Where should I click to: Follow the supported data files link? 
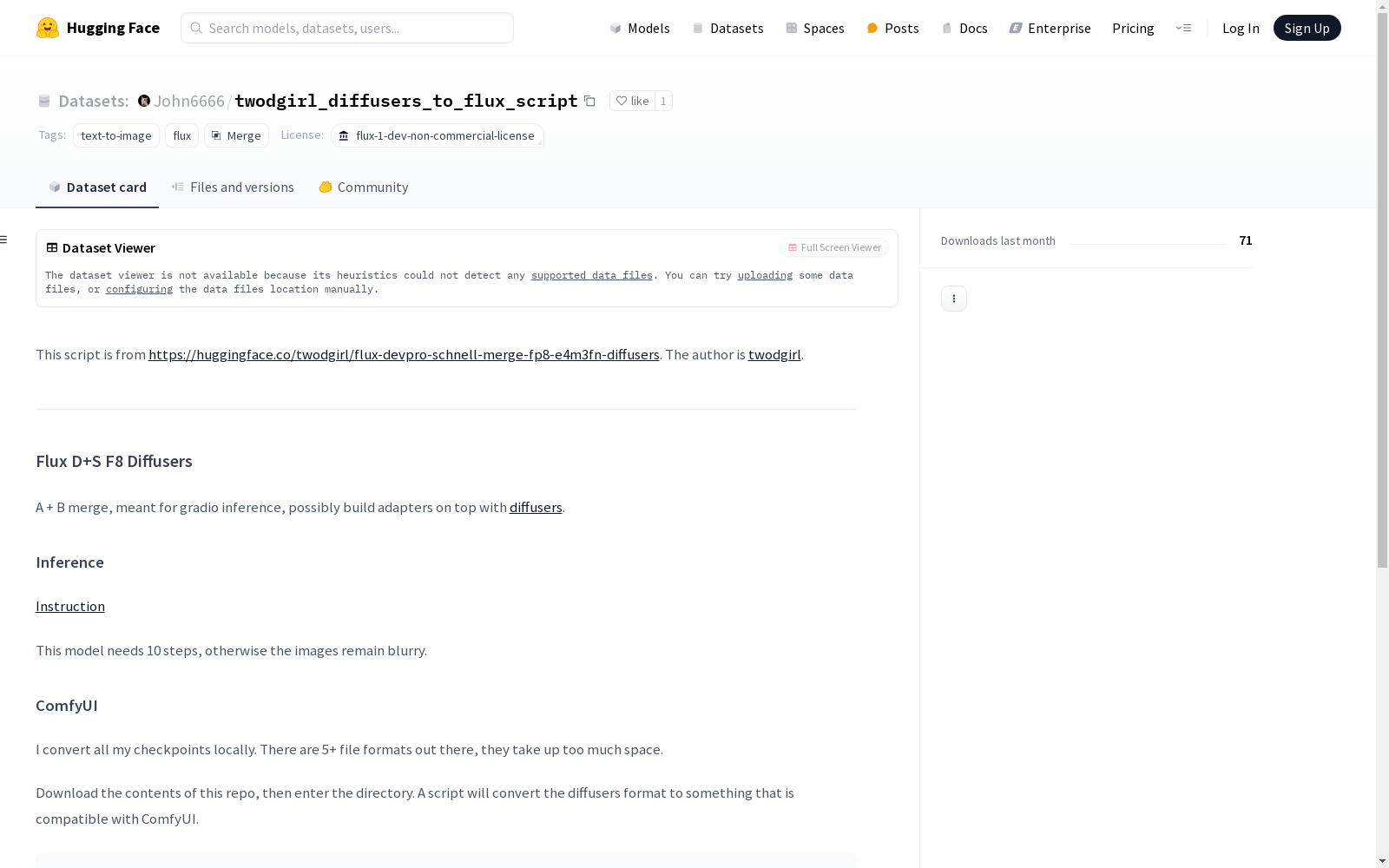click(591, 275)
